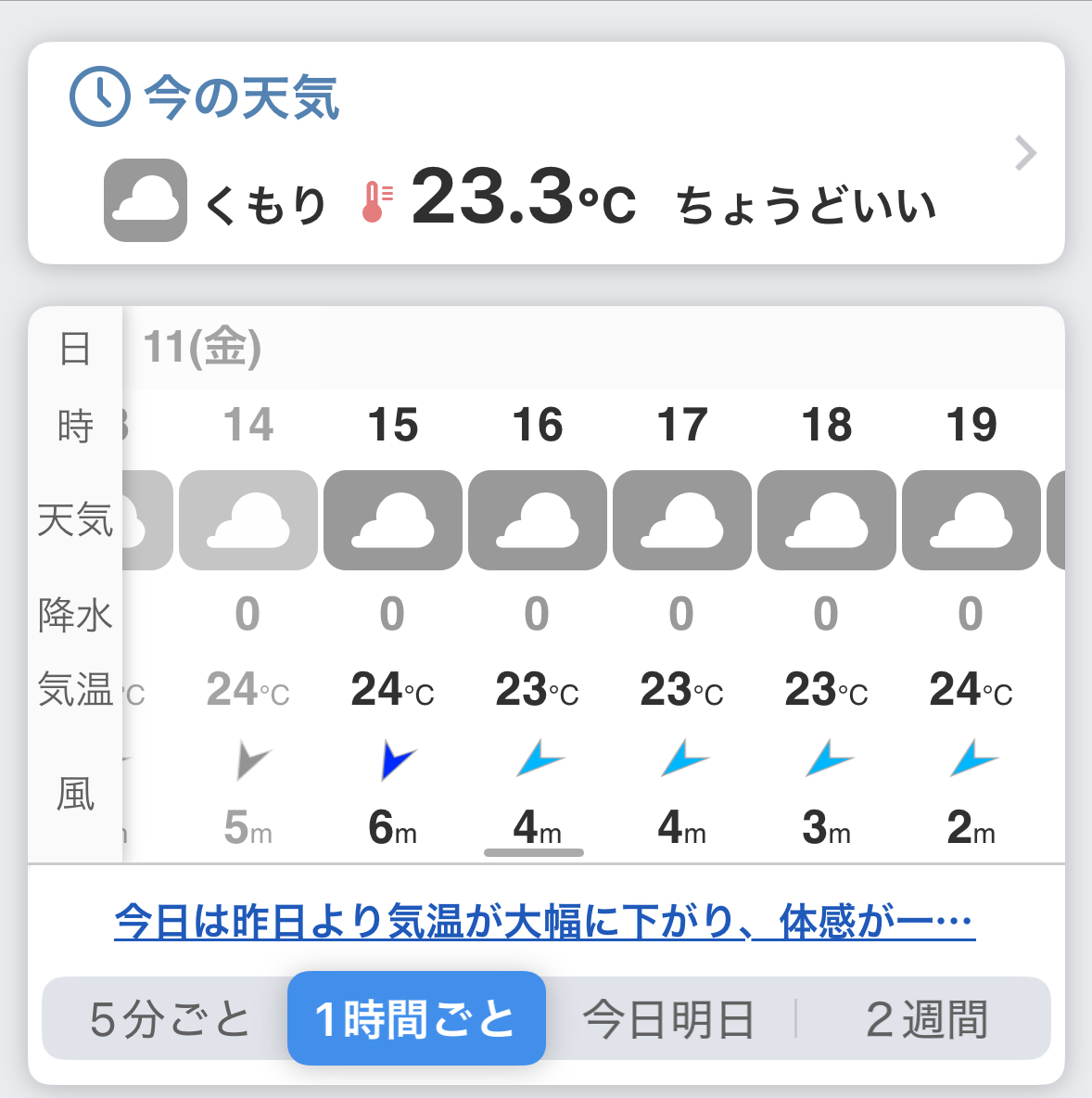
Task: Click the clock icon beside 今の天気
Action: [x=100, y=96]
